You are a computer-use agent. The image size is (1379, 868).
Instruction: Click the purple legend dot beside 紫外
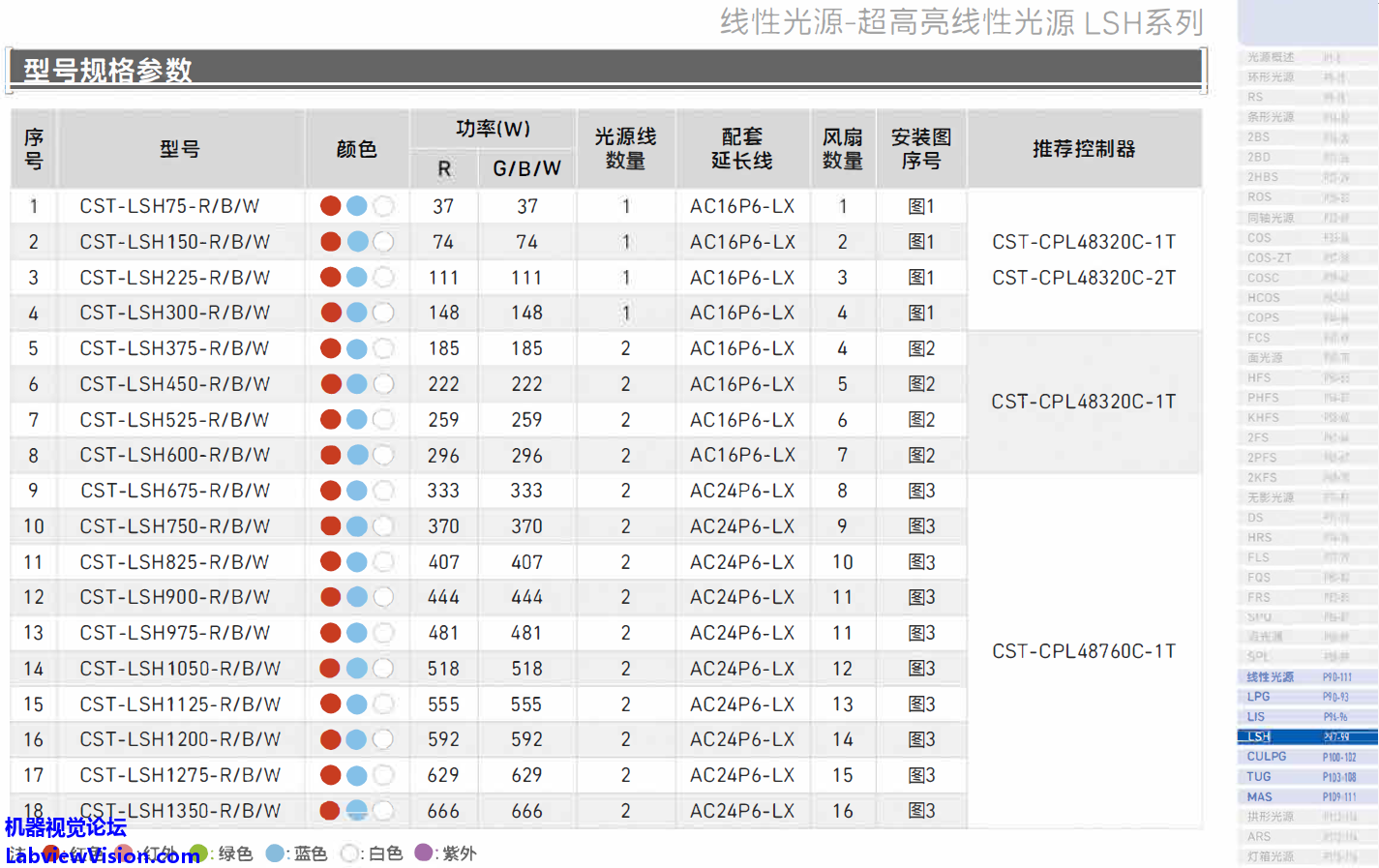423,853
